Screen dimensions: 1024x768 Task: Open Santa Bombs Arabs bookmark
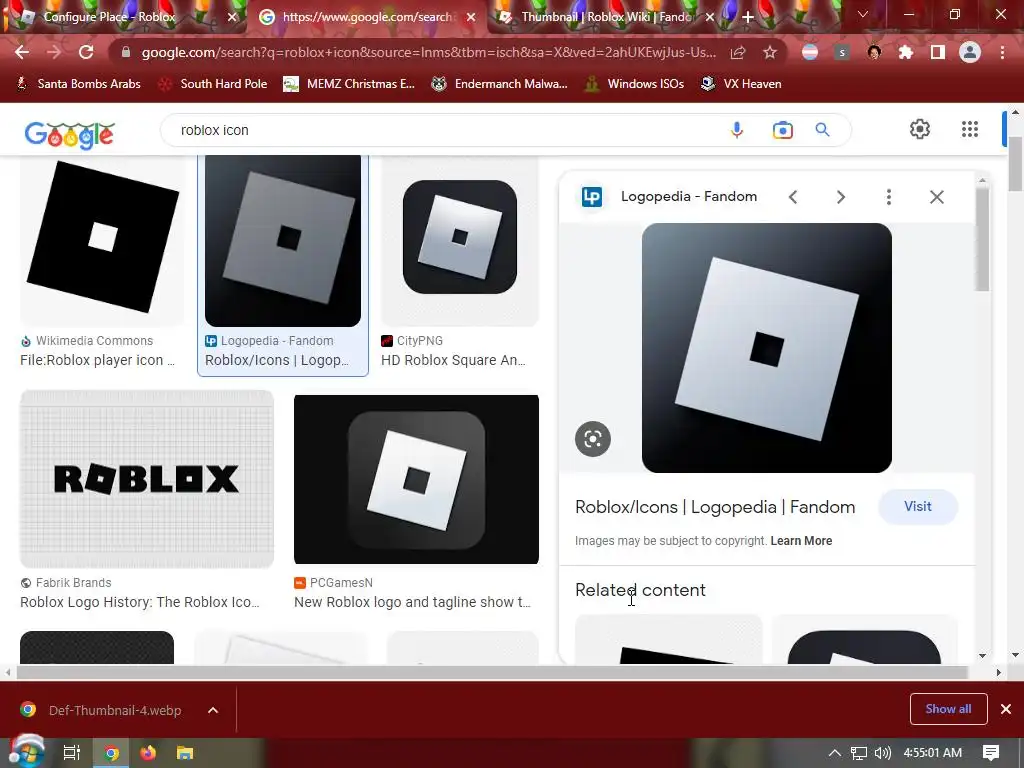pos(78,84)
